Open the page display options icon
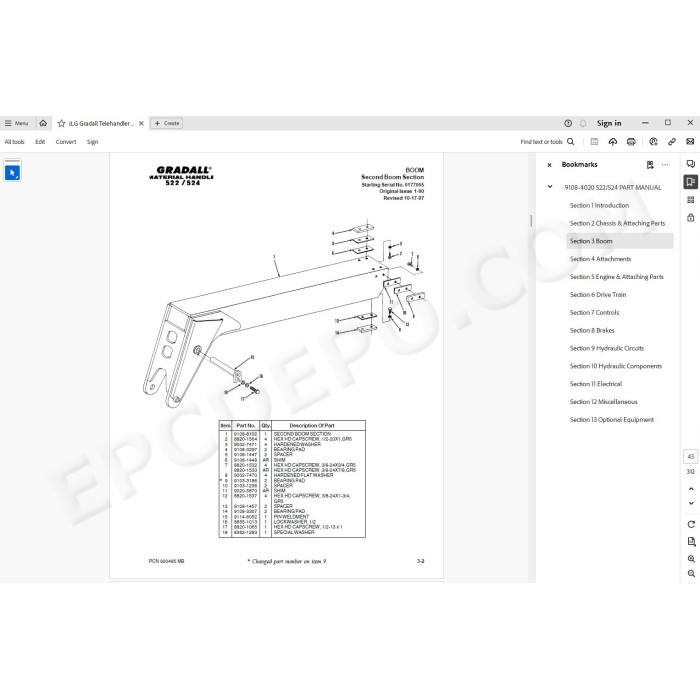 [x=691, y=542]
